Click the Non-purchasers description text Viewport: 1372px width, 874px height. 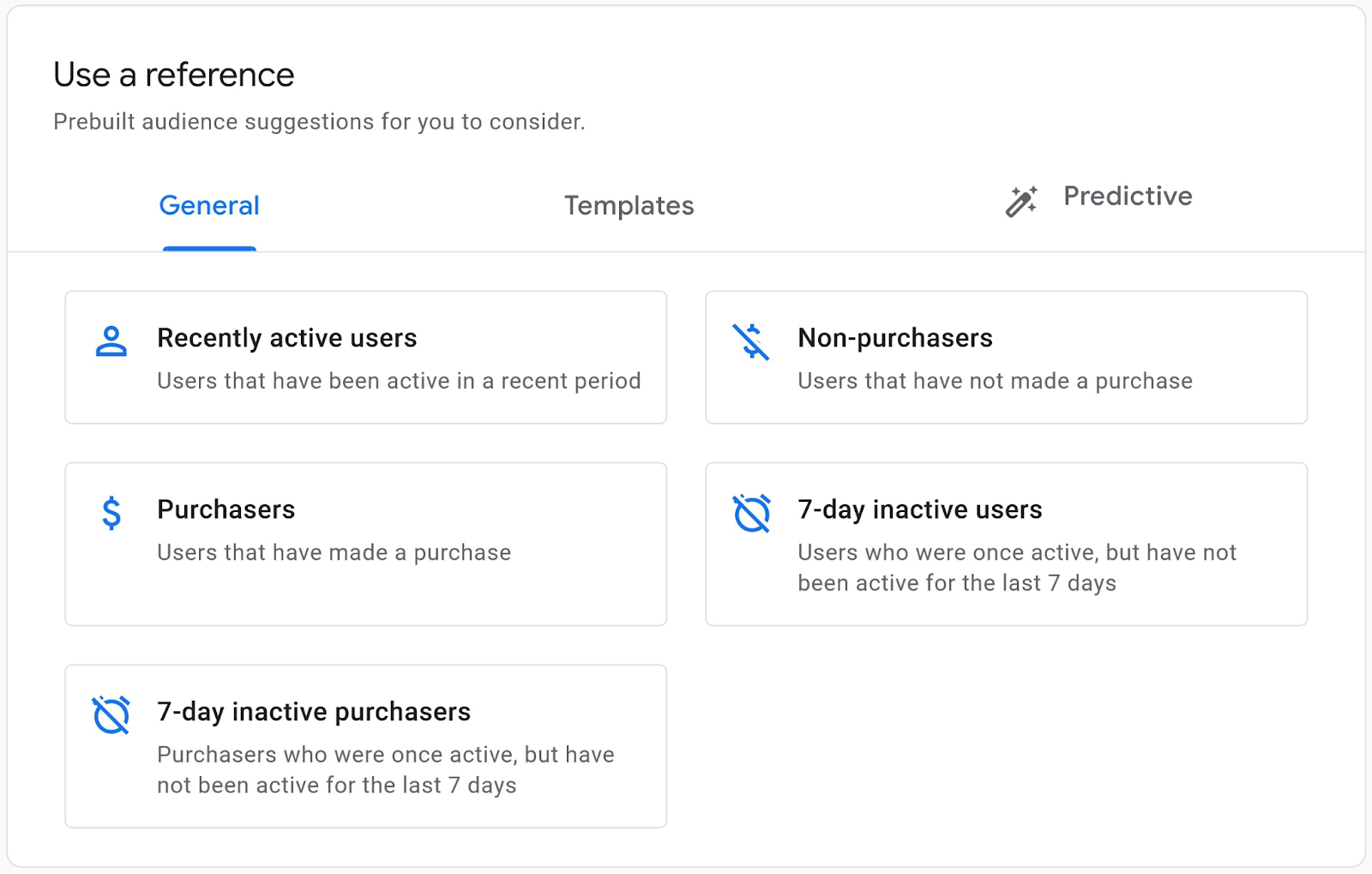(995, 381)
